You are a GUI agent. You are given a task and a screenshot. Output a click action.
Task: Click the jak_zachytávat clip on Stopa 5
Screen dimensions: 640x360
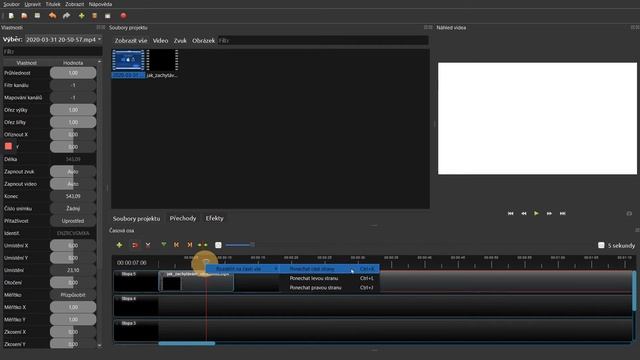[x=197, y=282]
